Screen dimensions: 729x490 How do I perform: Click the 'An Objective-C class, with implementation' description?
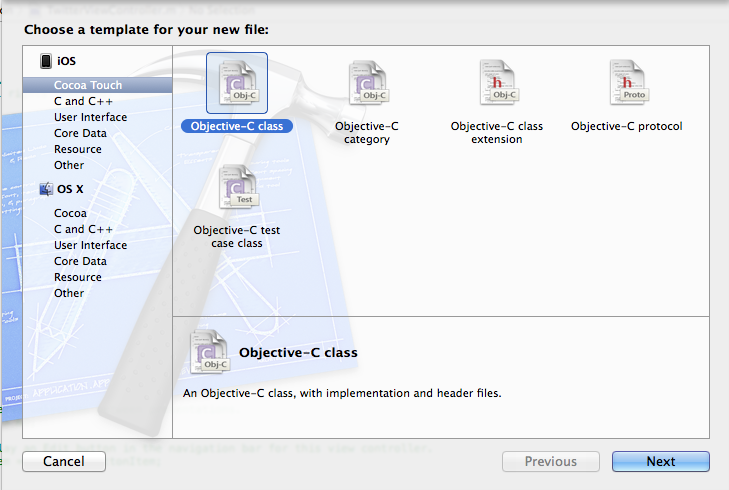[x=342, y=393]
